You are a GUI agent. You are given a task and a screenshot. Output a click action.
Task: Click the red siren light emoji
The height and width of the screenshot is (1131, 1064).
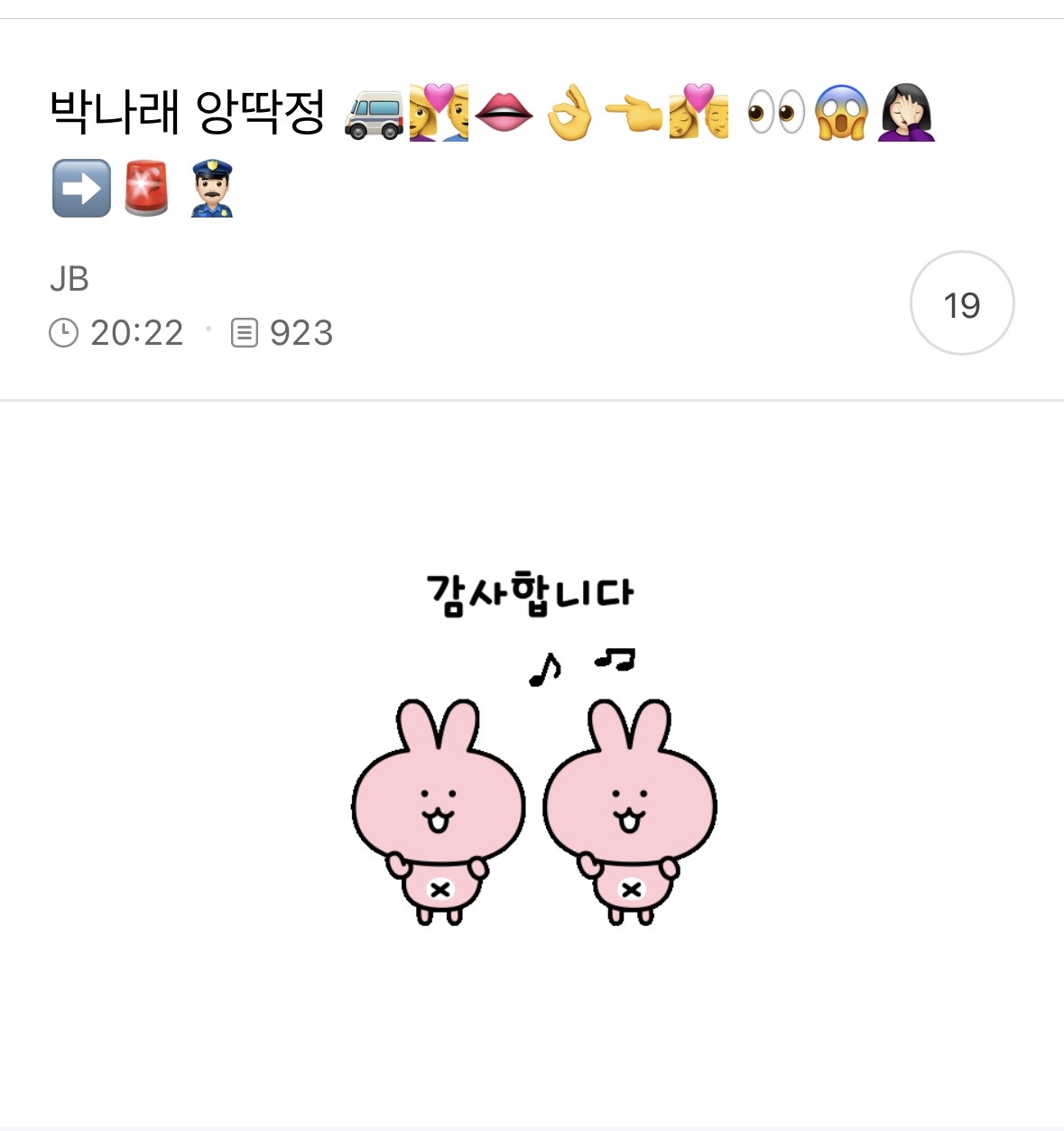click(146, 189)
